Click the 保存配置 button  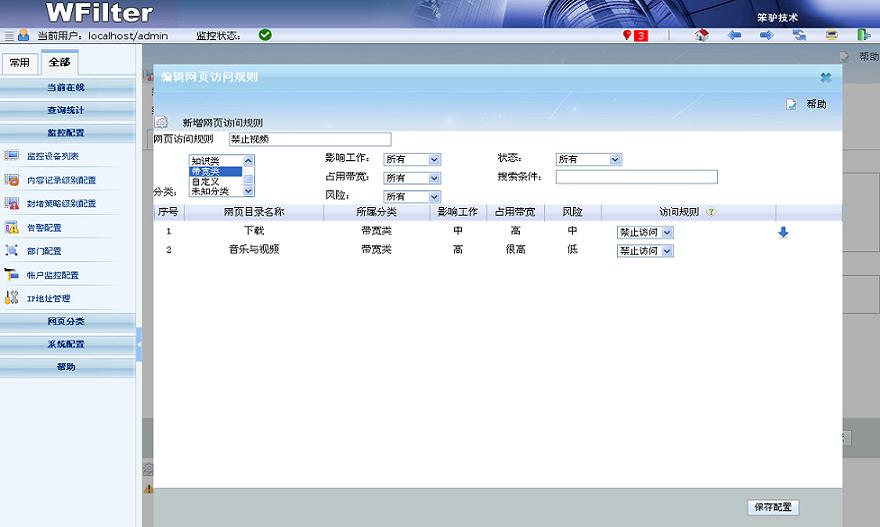coord(773,507)
